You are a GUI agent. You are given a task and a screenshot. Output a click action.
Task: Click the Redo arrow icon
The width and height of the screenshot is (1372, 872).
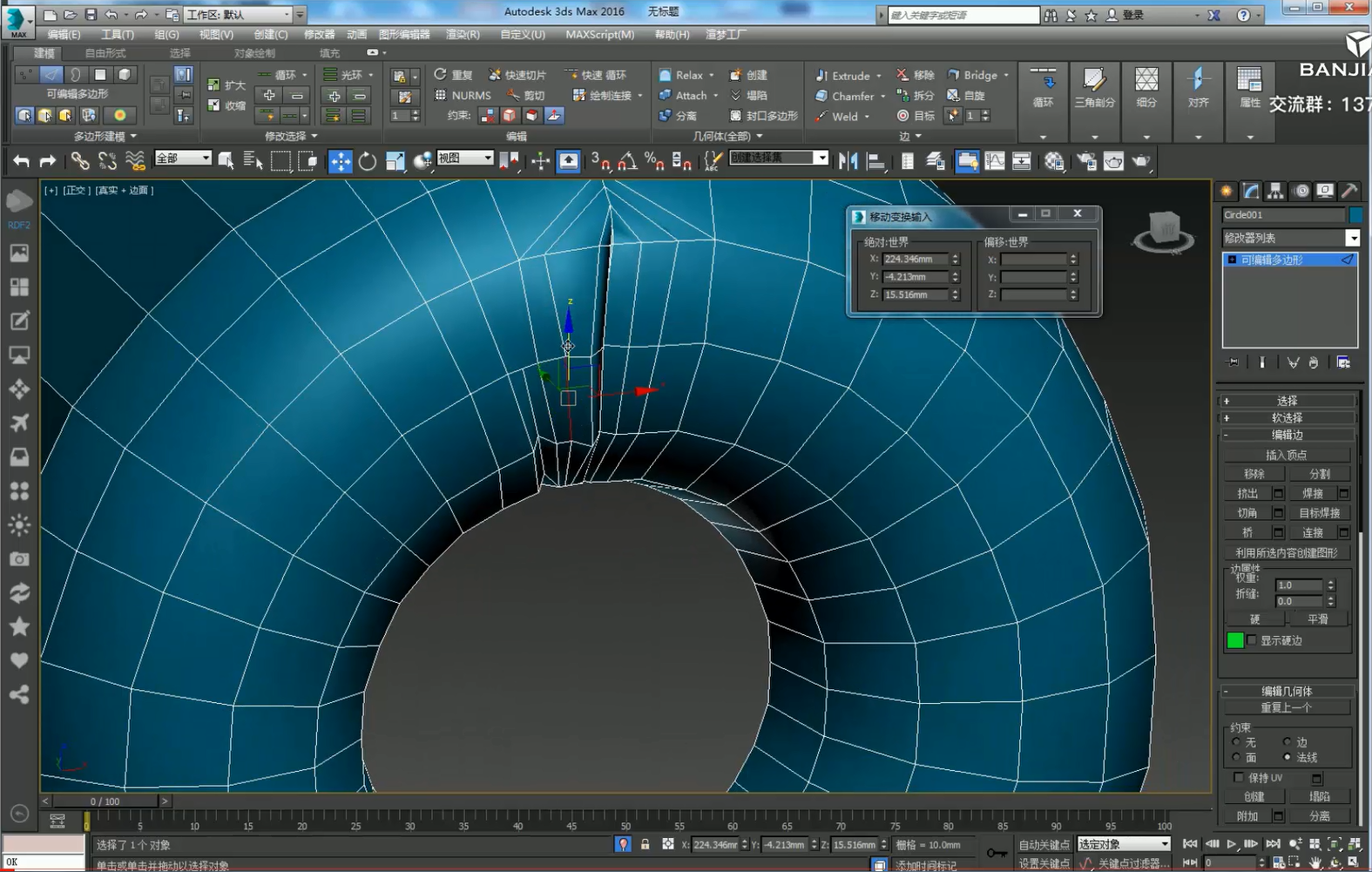tap(47, 161)
